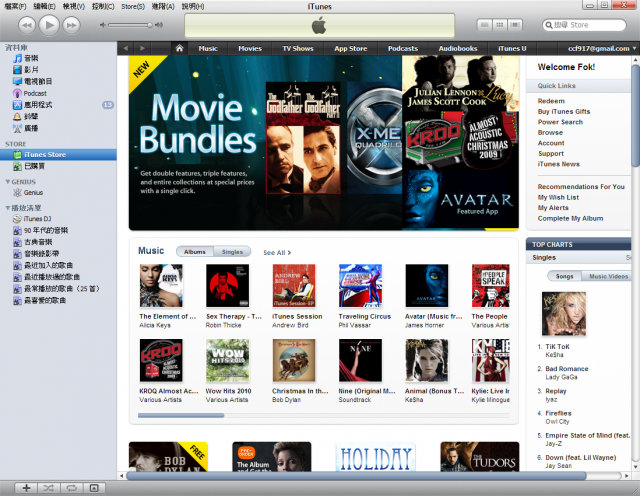Click the Store search field
The image size is (641, 496).
pyautogui.click(x=584, y=25)
